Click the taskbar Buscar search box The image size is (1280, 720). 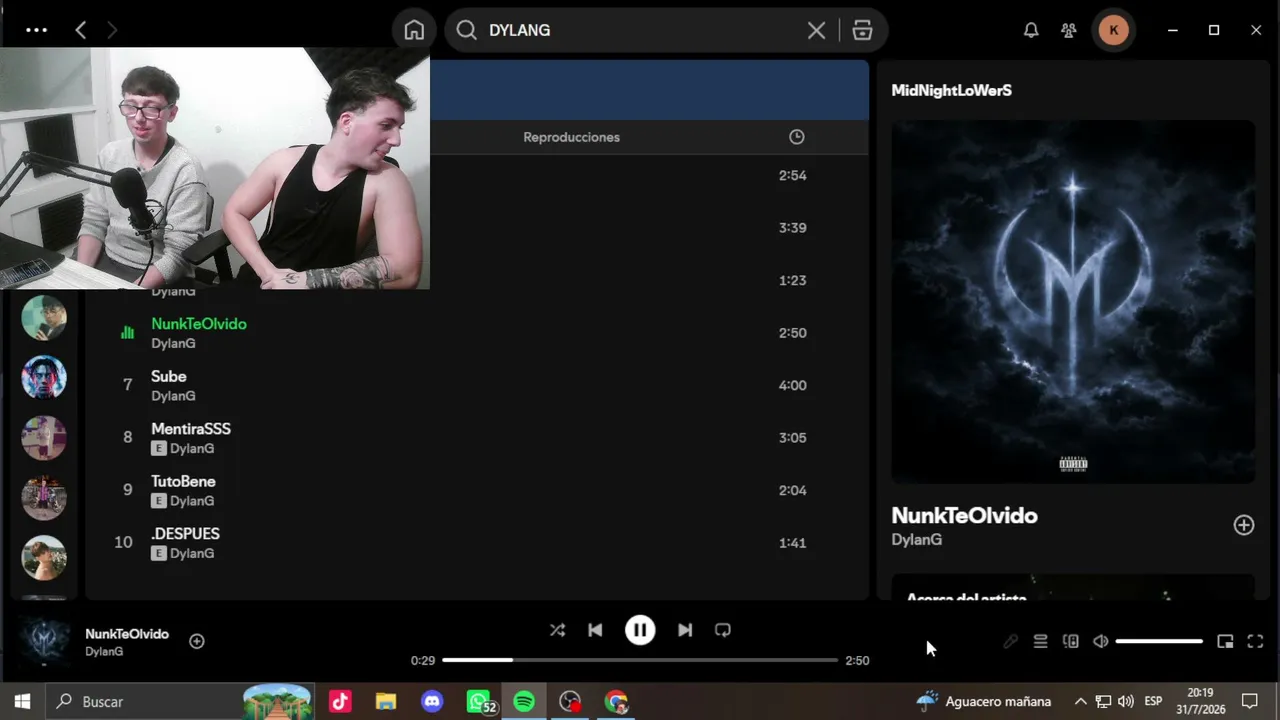[x=180, y=701]
